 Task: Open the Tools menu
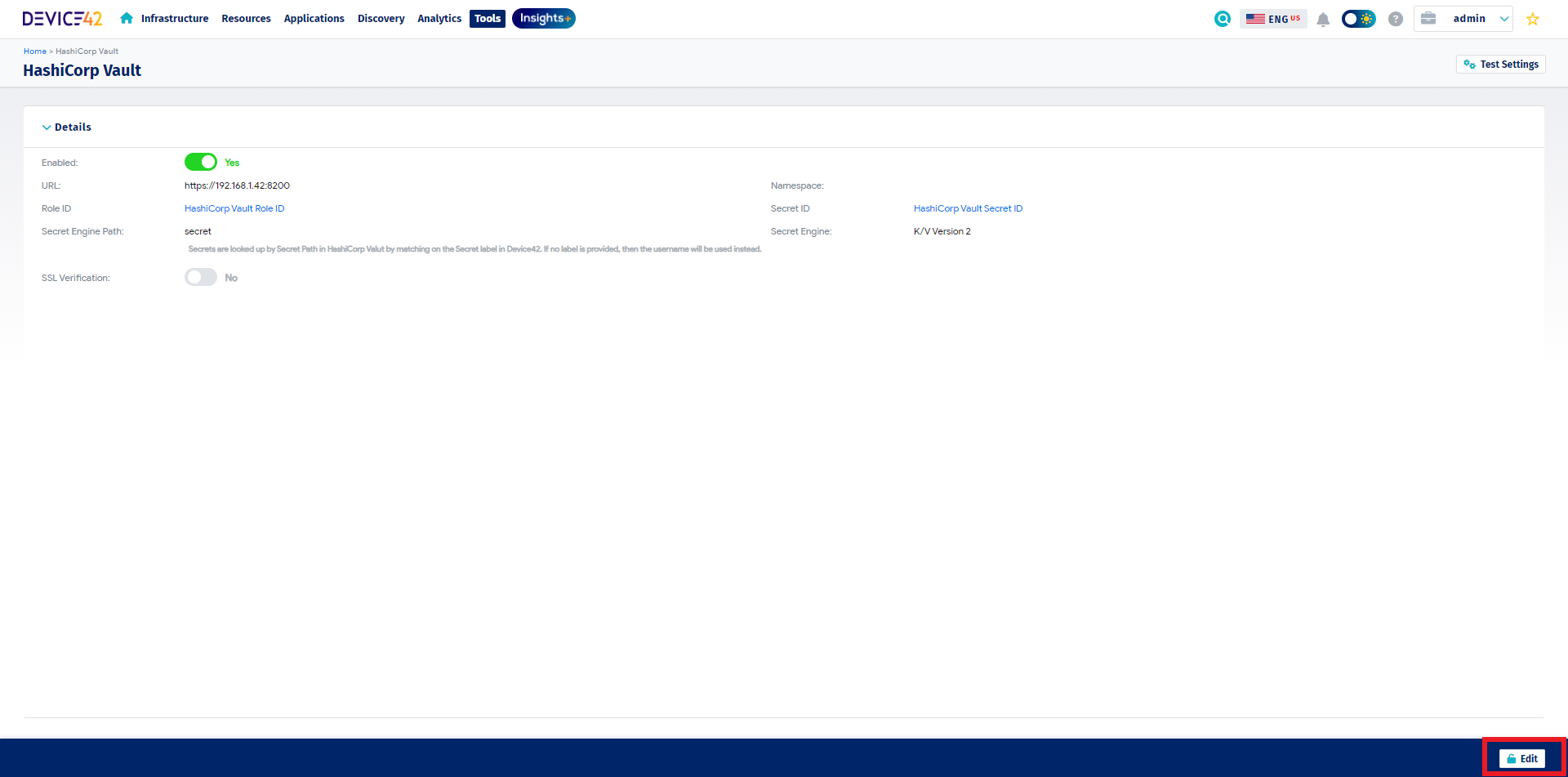pos(488,19)
